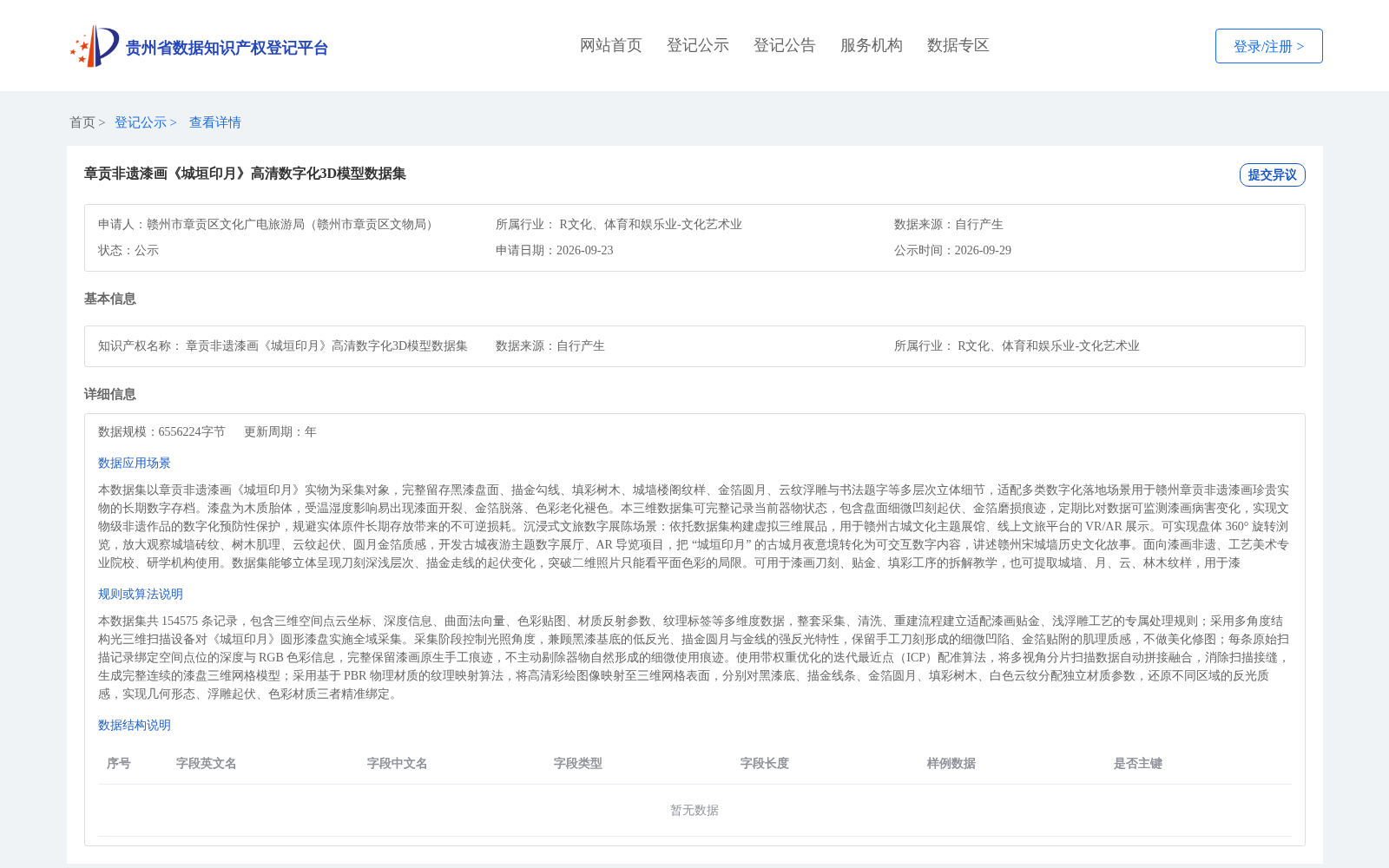
Task: Click the 数据应用场景 heading
Action: coord(135,463)
